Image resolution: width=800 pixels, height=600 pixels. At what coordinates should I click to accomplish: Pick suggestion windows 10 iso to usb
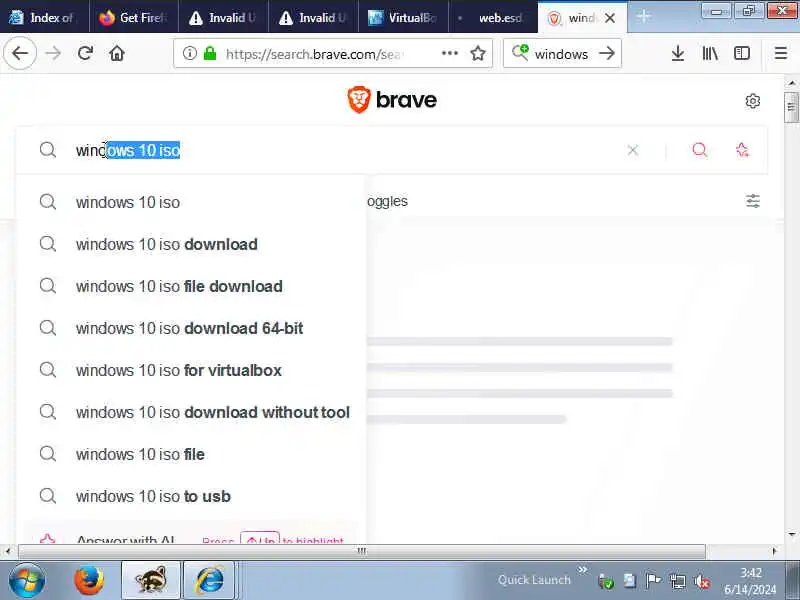[191, 496]
